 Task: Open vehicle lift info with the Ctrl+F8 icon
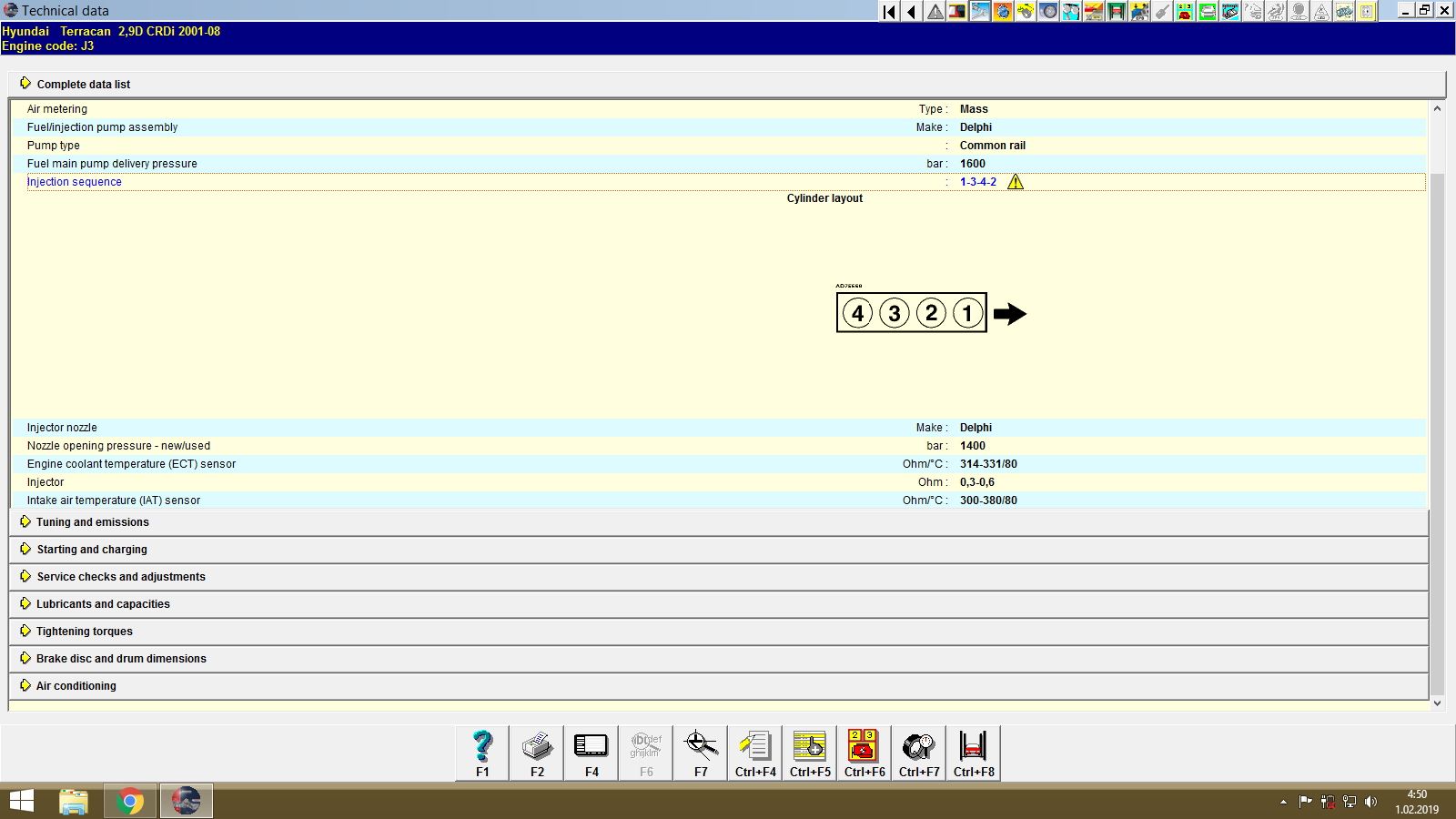(x=973, y=746)
